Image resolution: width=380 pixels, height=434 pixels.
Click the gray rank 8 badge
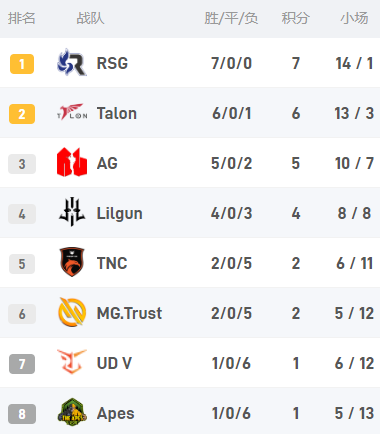22,414
